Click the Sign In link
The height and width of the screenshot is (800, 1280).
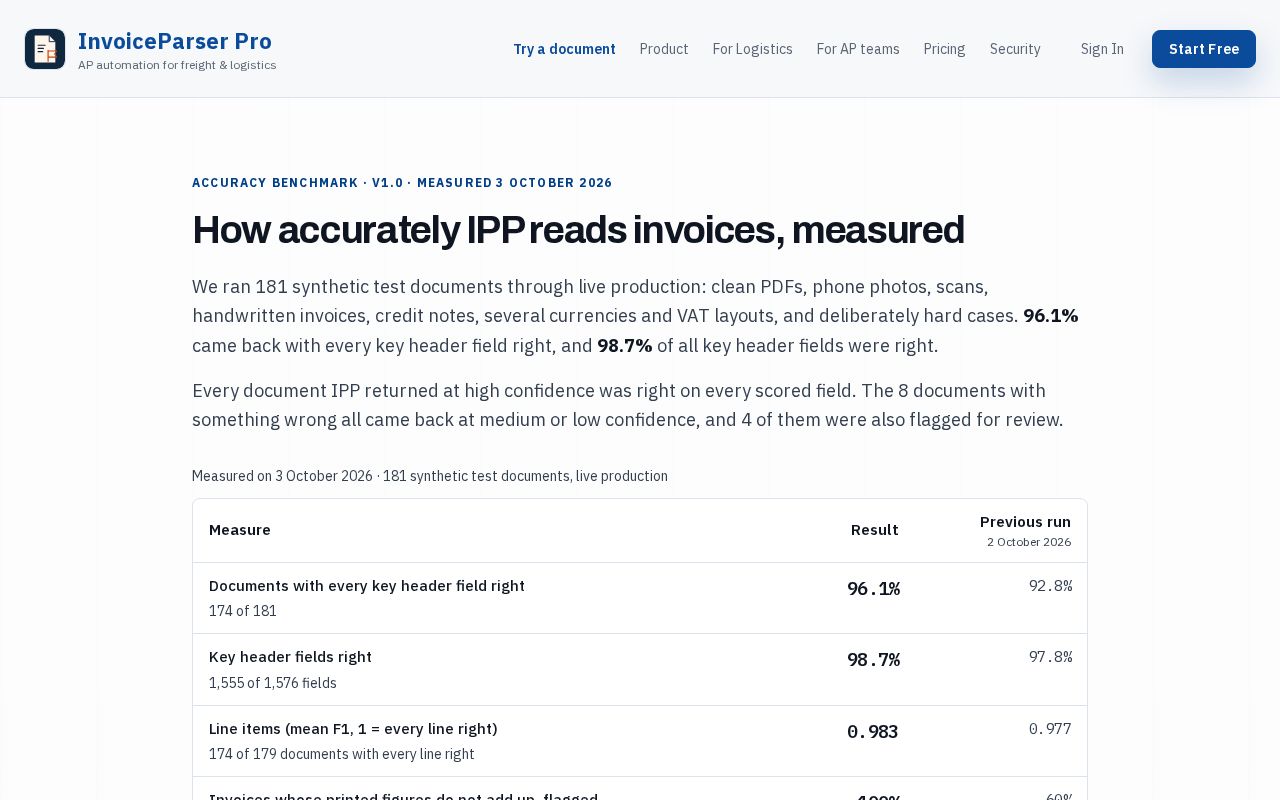[1102, 49]
